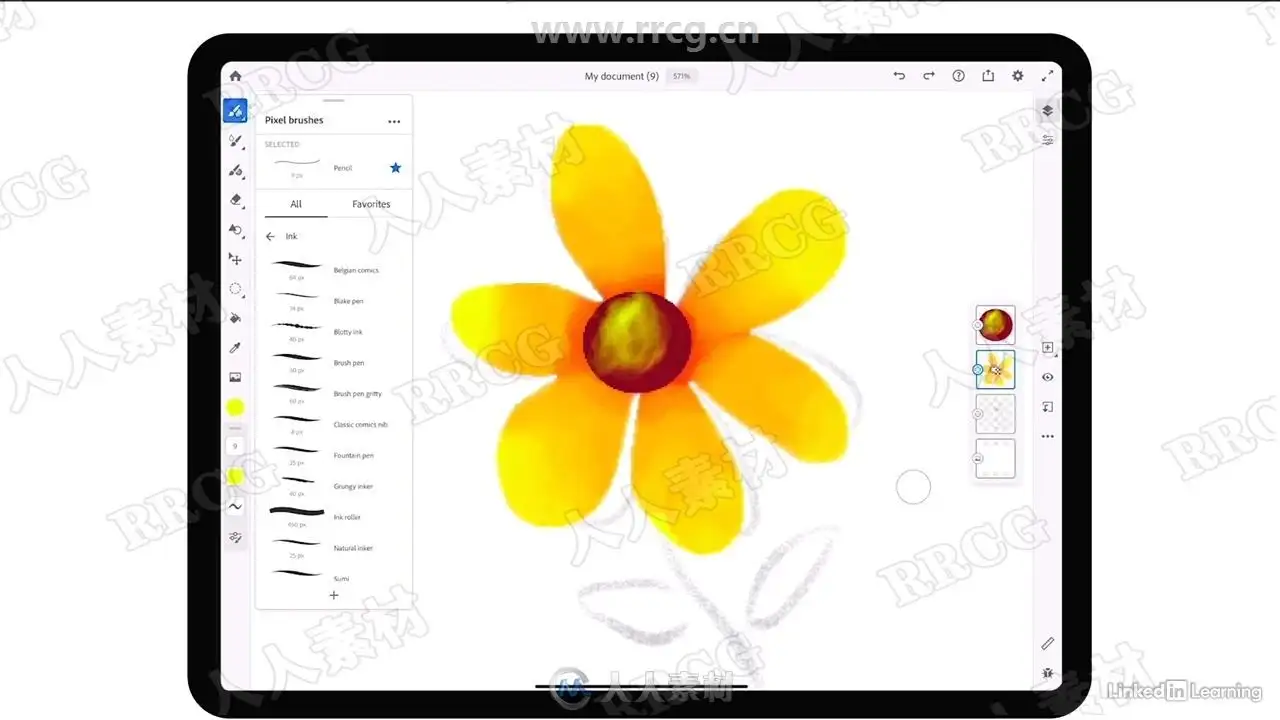Open Layer properties sliders icon

point(1048,140)
